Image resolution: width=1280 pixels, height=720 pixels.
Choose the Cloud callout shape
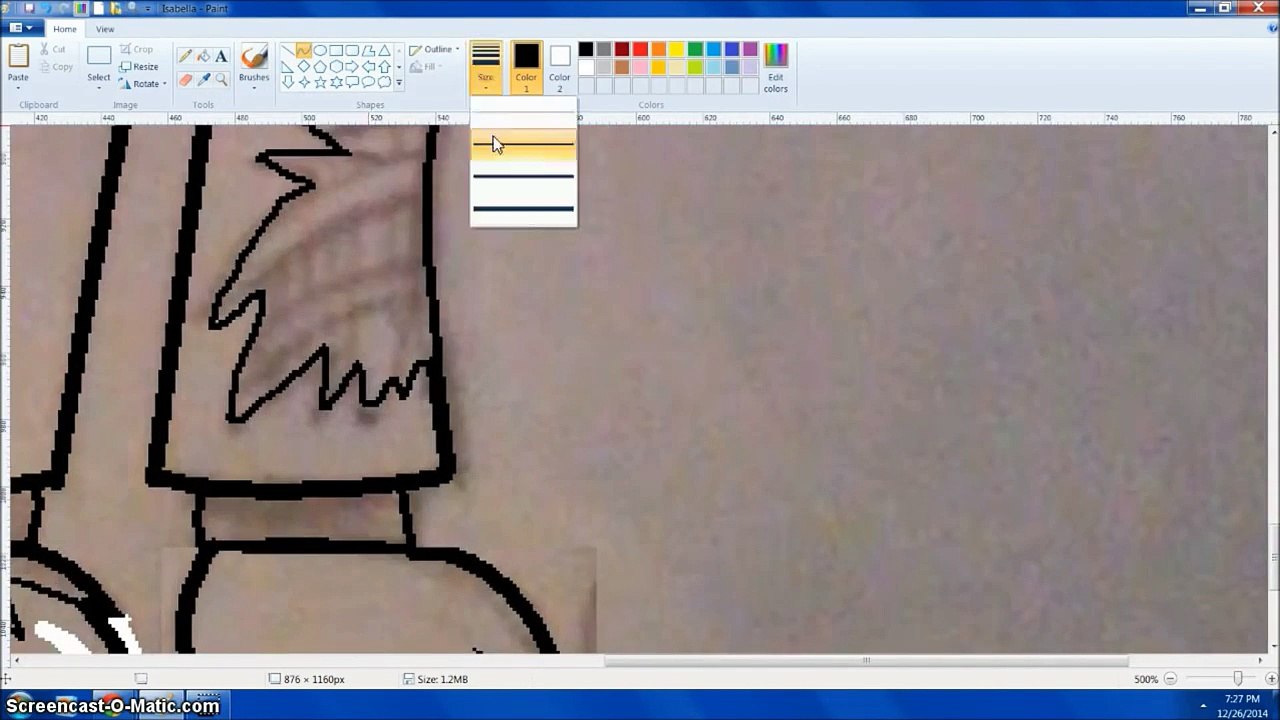coord(384,83)
